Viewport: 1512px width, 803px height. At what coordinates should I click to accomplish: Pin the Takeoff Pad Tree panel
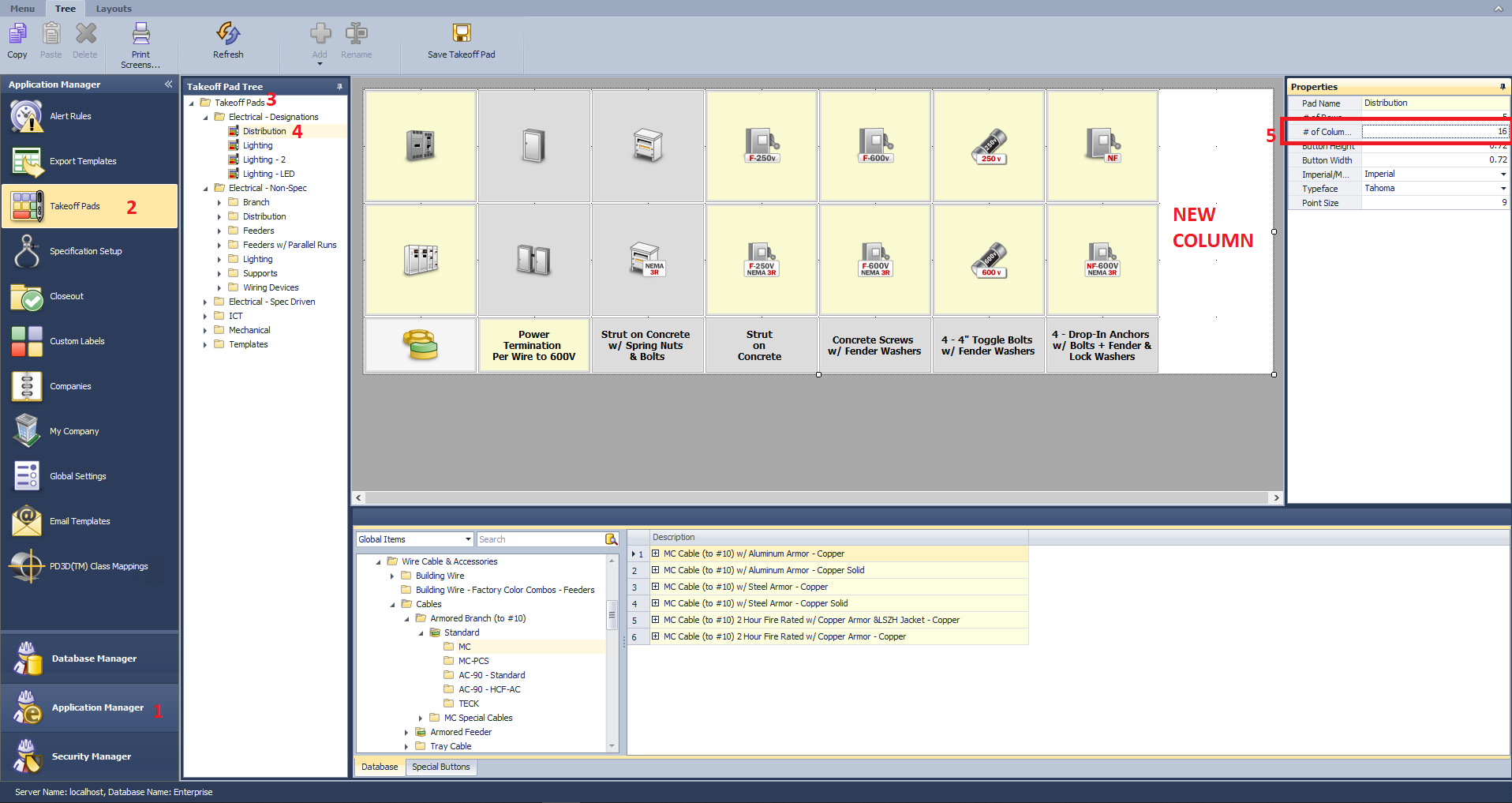[339, 86]
